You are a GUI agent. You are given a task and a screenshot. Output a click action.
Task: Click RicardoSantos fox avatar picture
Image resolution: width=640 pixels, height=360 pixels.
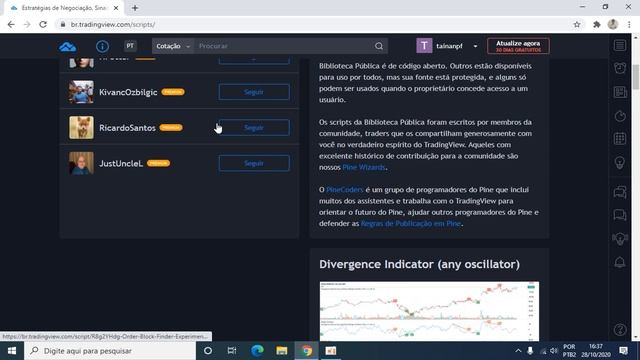pos(81,127)
